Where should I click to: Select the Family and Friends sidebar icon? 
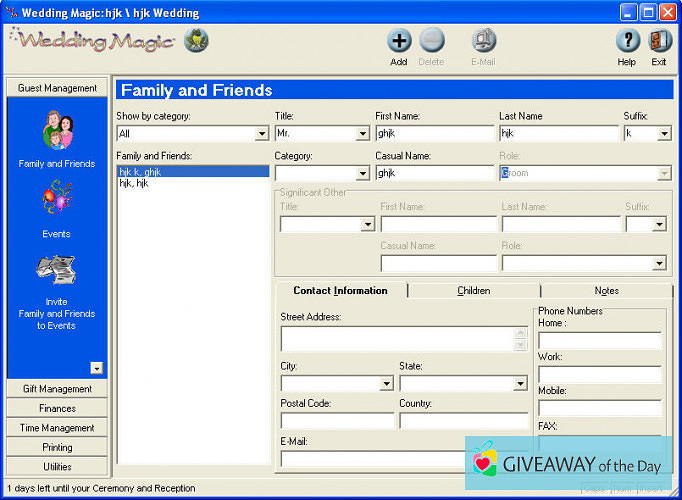(x=57, y=132)
